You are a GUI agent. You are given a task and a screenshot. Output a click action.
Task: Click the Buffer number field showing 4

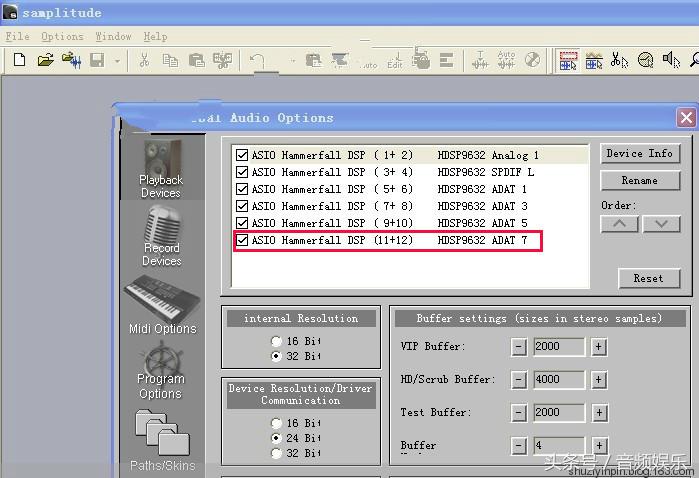point(559,445)
